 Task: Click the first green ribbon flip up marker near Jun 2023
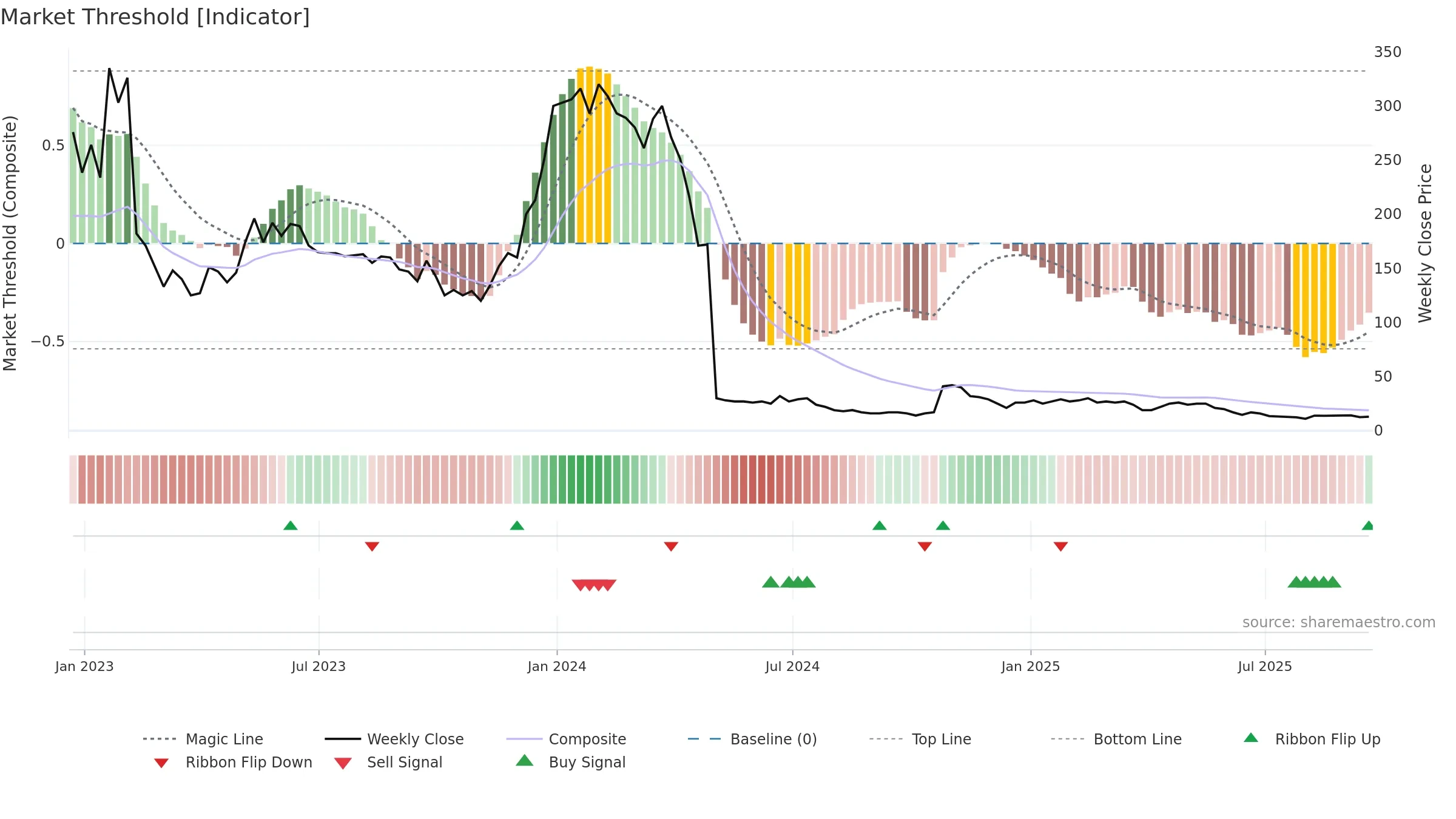pyautogui.click(x=291, y=525)
